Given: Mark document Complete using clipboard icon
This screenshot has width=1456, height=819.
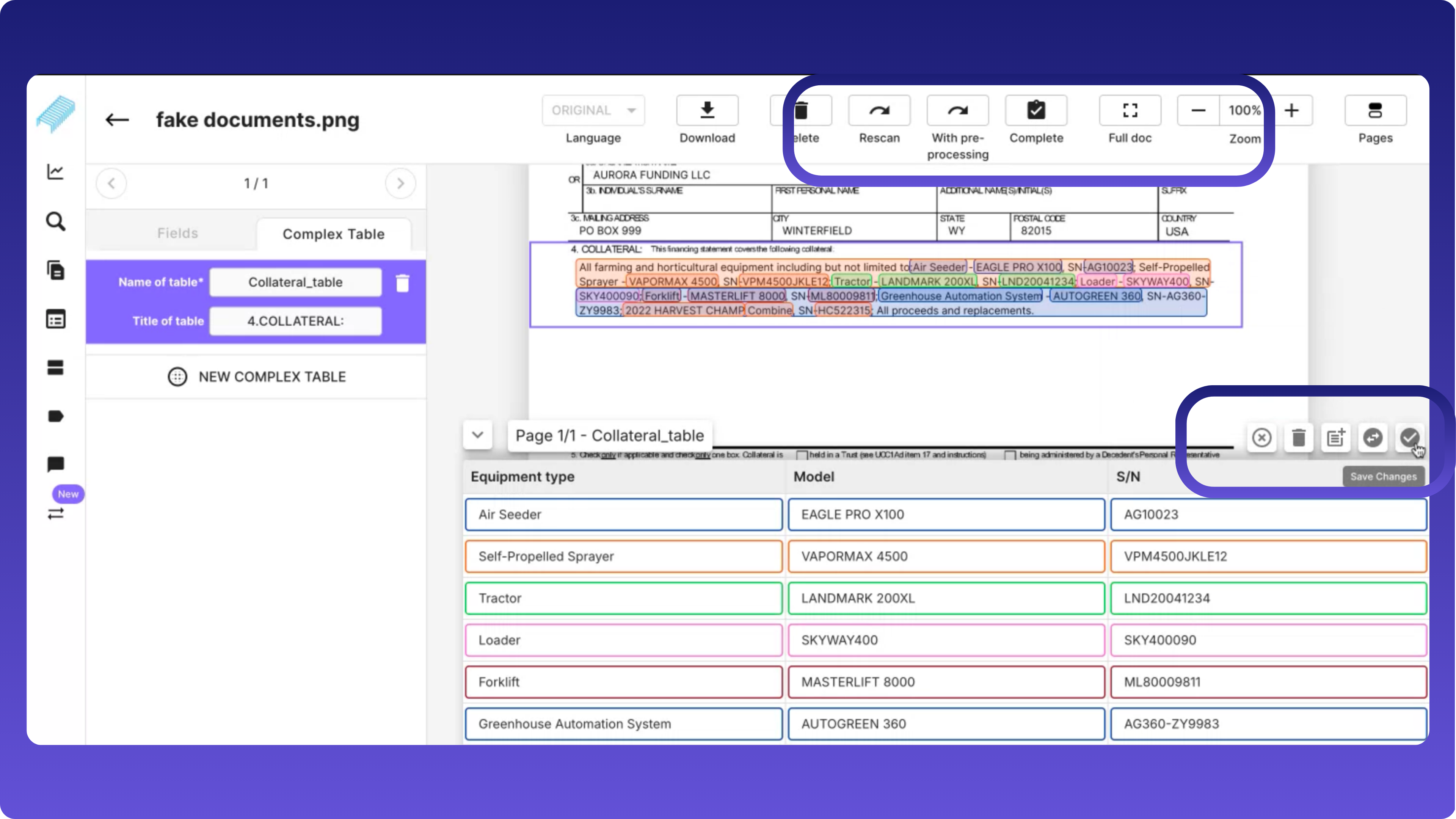Looking at the screenshot, I should (x=1036, y=110).
